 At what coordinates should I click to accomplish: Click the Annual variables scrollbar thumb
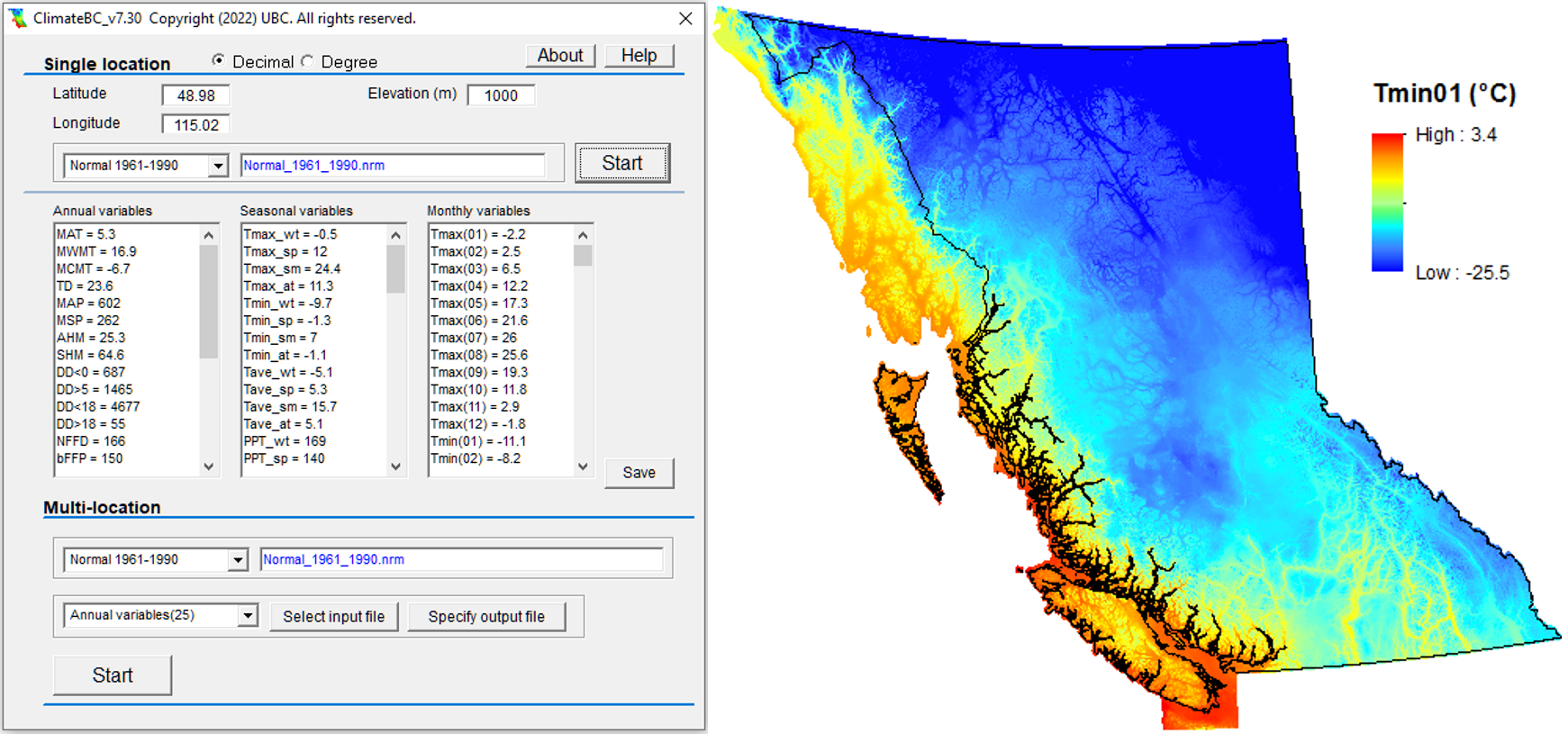click(208, 301)
